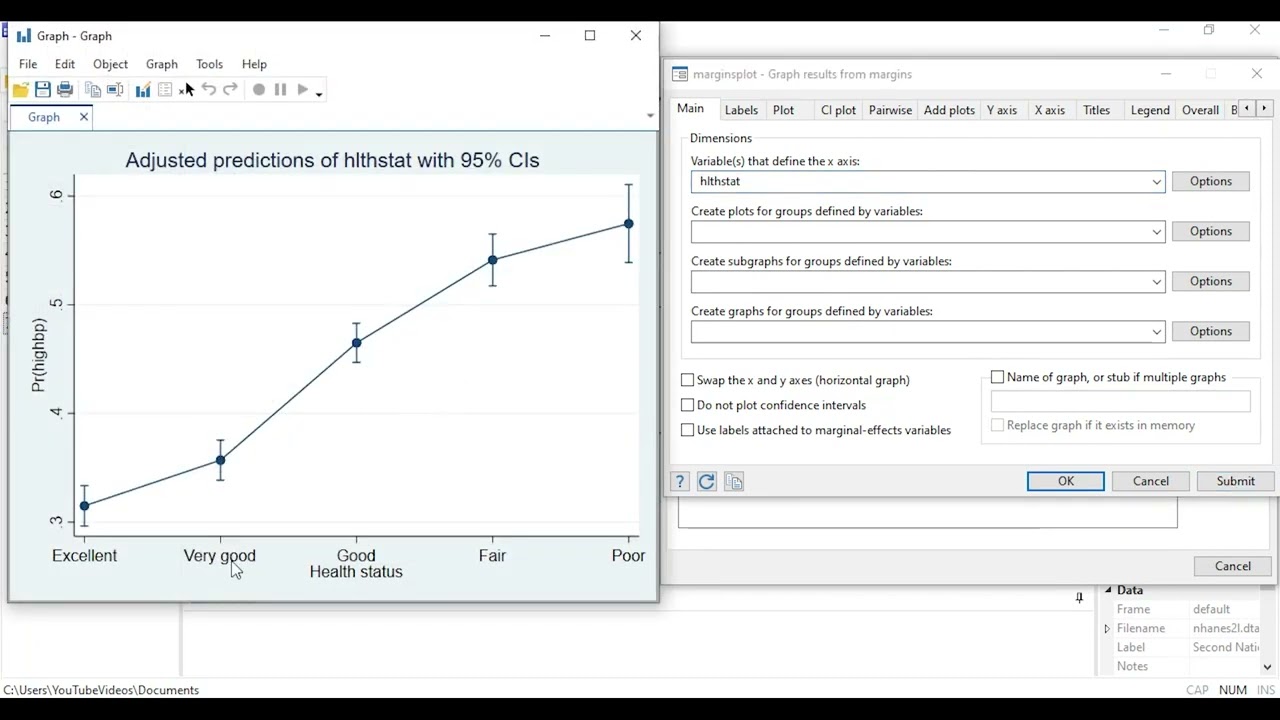Collapse the Data section in Properties
The width and height of the screenshot is (1280, 720).
tap(1108, 590)
